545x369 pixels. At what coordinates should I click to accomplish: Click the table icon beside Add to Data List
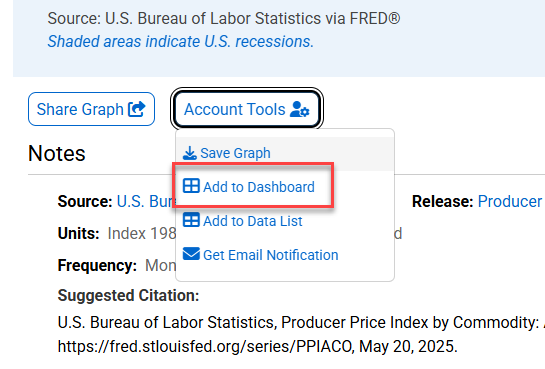click(x=191, y=220)
